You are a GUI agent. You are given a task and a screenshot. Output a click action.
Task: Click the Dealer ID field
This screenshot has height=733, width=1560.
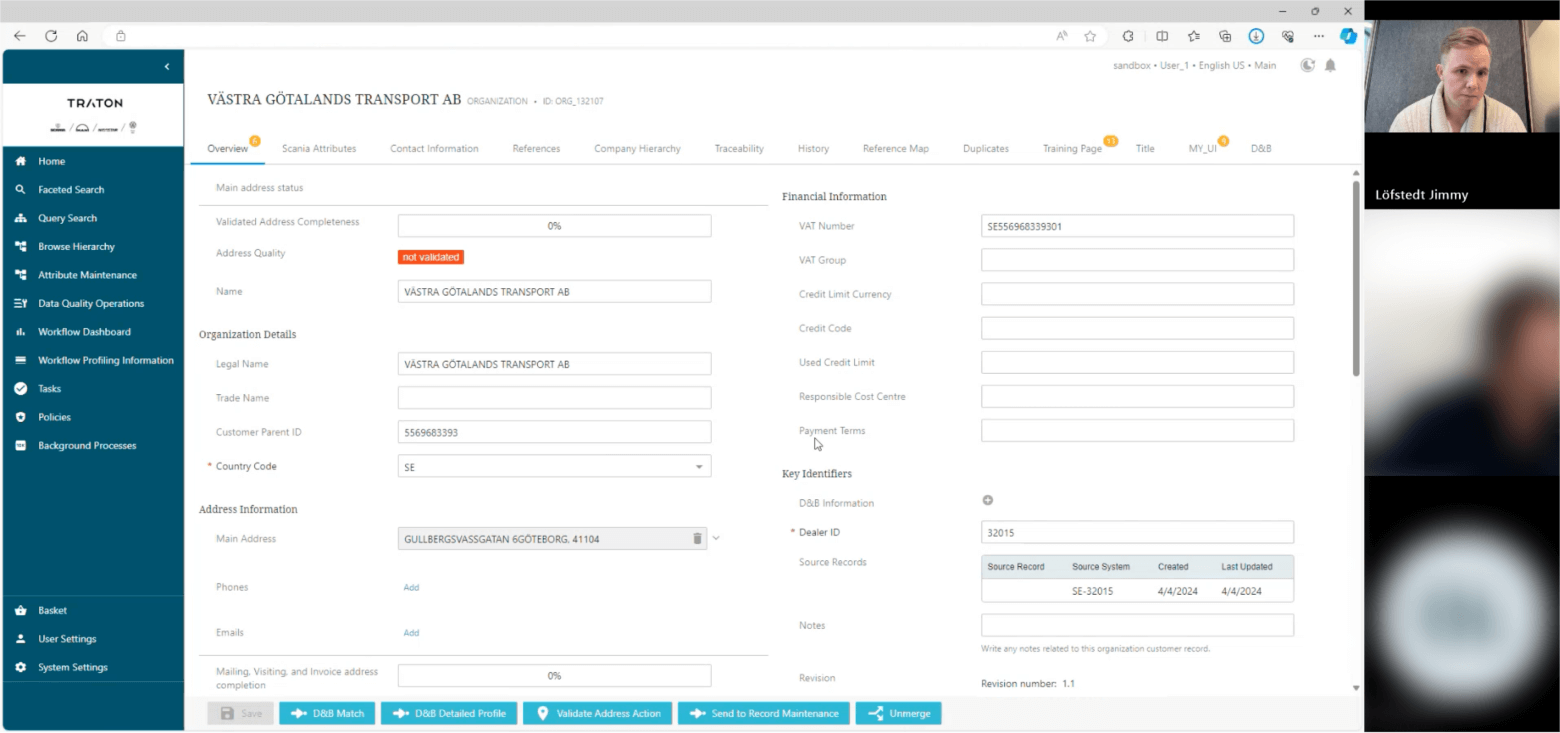pyautogui.click(x=1137, y=533)
